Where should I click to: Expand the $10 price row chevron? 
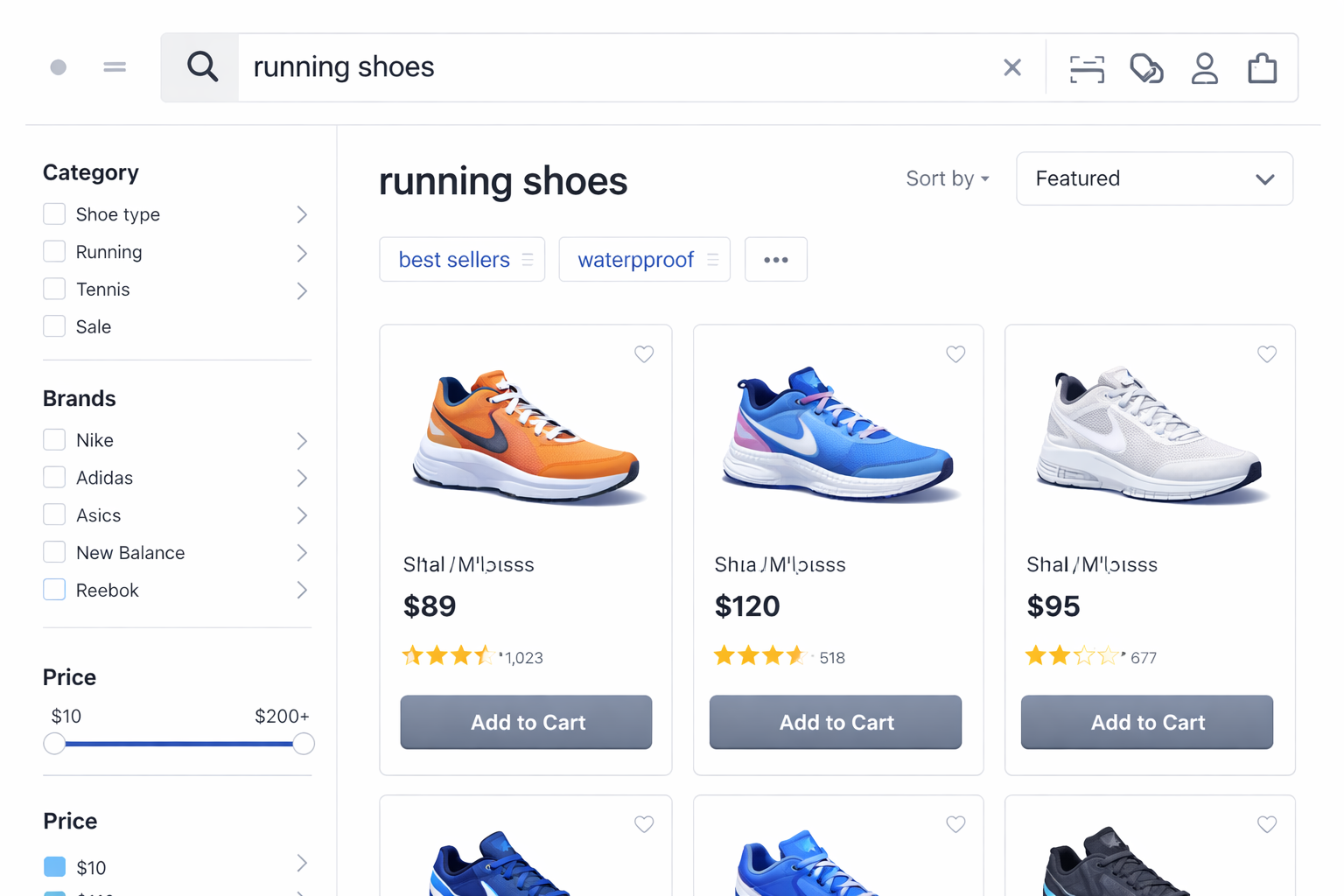pyautogui.click(x=302, y=864)
